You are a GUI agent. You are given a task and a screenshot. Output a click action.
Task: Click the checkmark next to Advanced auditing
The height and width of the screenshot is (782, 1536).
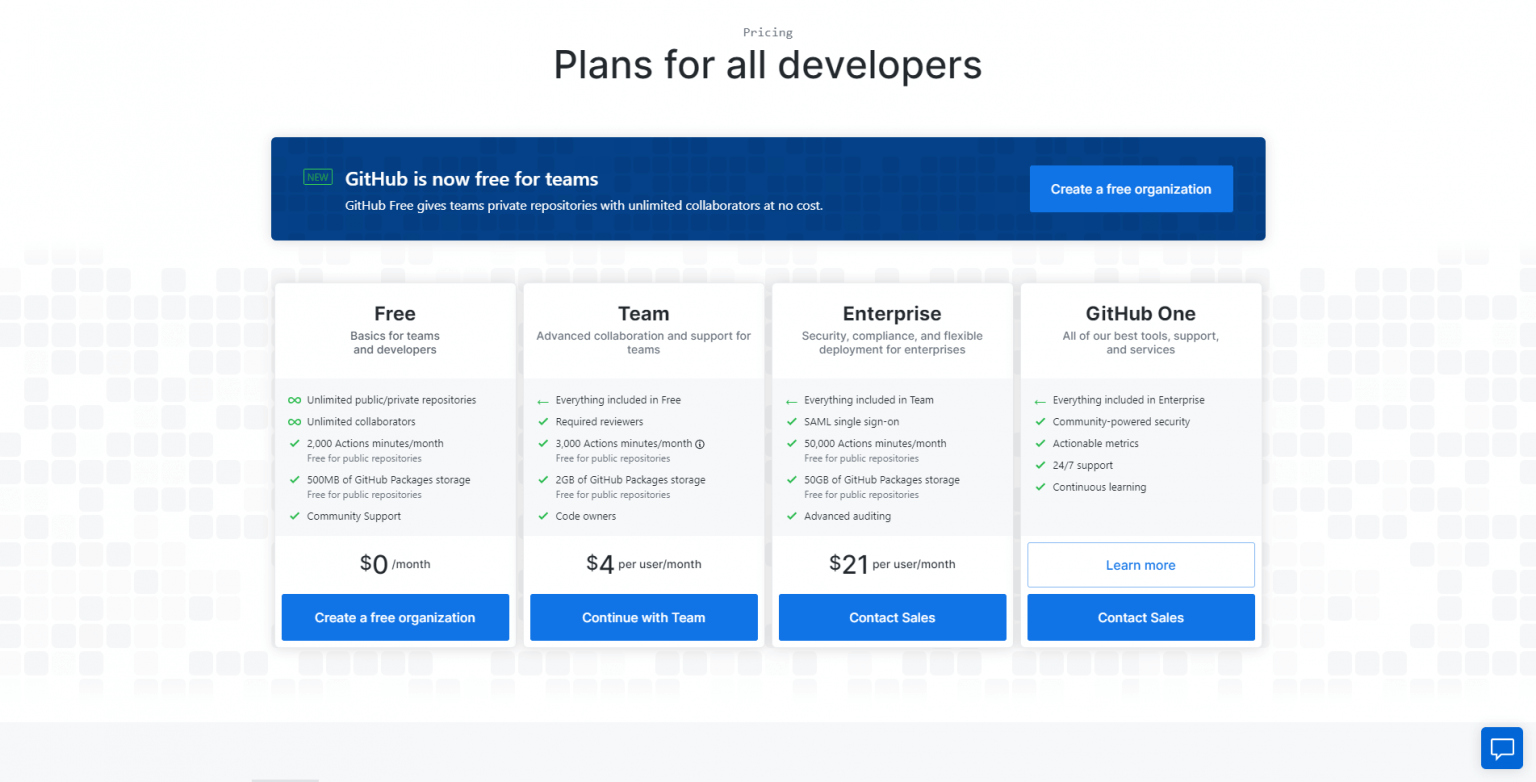(x=790, y=516)
